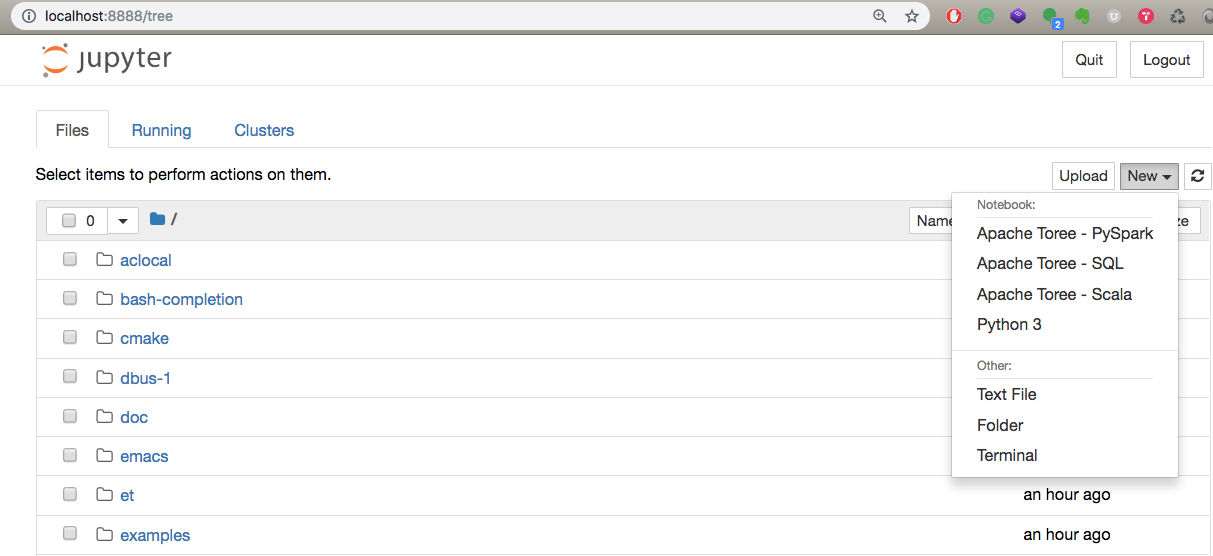Image resolution: width=1213 pixels, height=556 pixels.
Task: Click the refresh notebook list icon
Action: pyautogui.click(x=1197, y=176)
